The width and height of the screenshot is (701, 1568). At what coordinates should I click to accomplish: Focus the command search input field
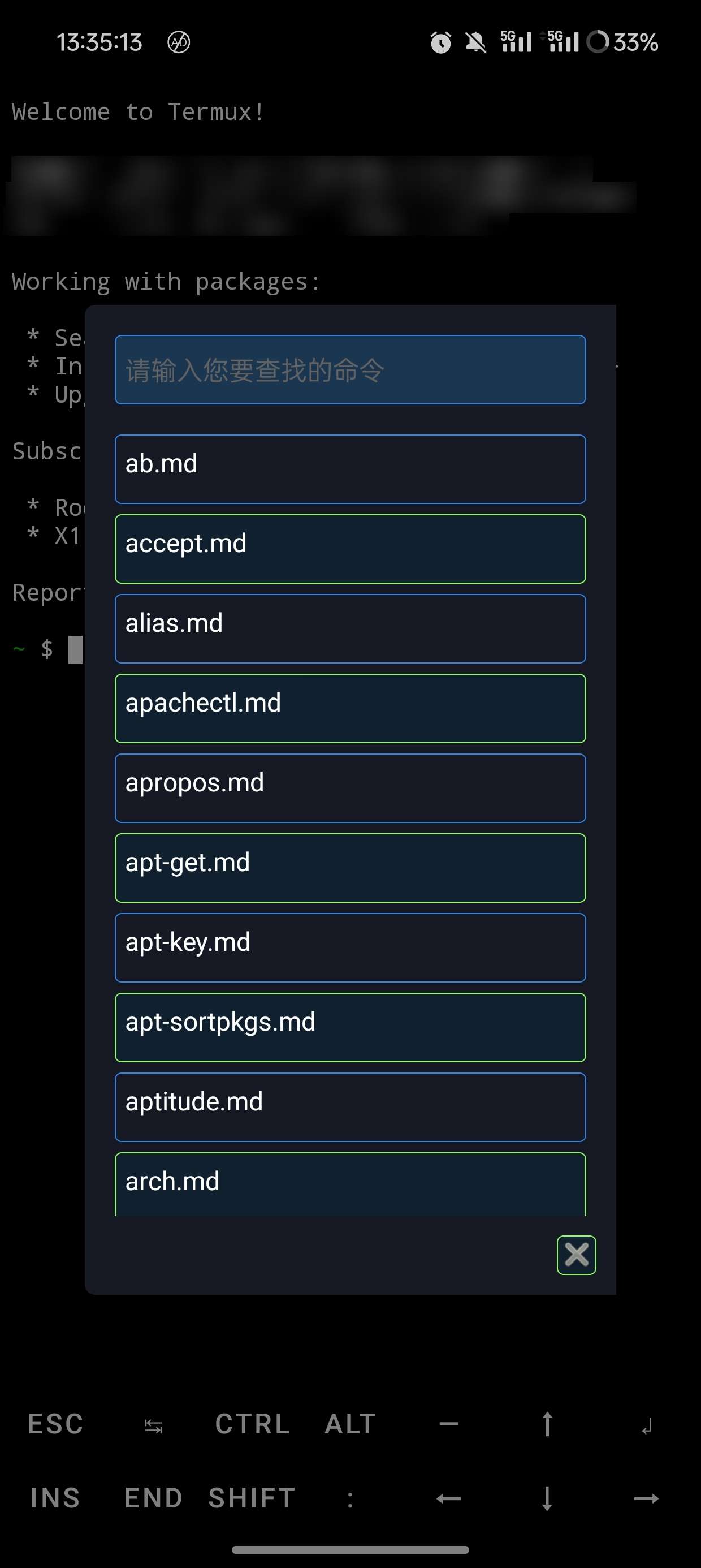click(x=350, y=369)
